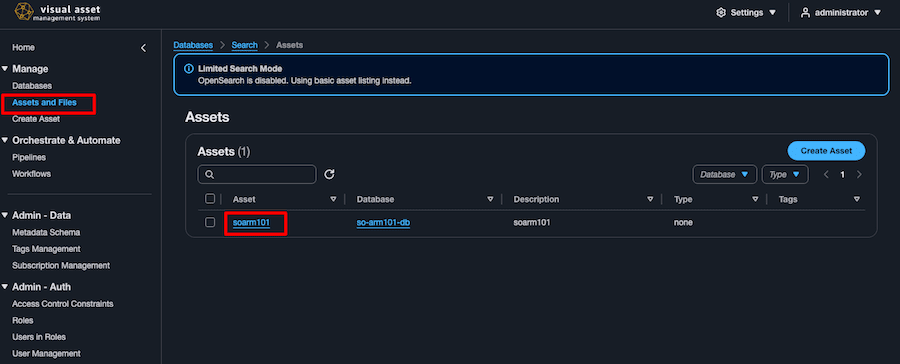Collapse the Admin - Auth section

[x=5, y=287]
